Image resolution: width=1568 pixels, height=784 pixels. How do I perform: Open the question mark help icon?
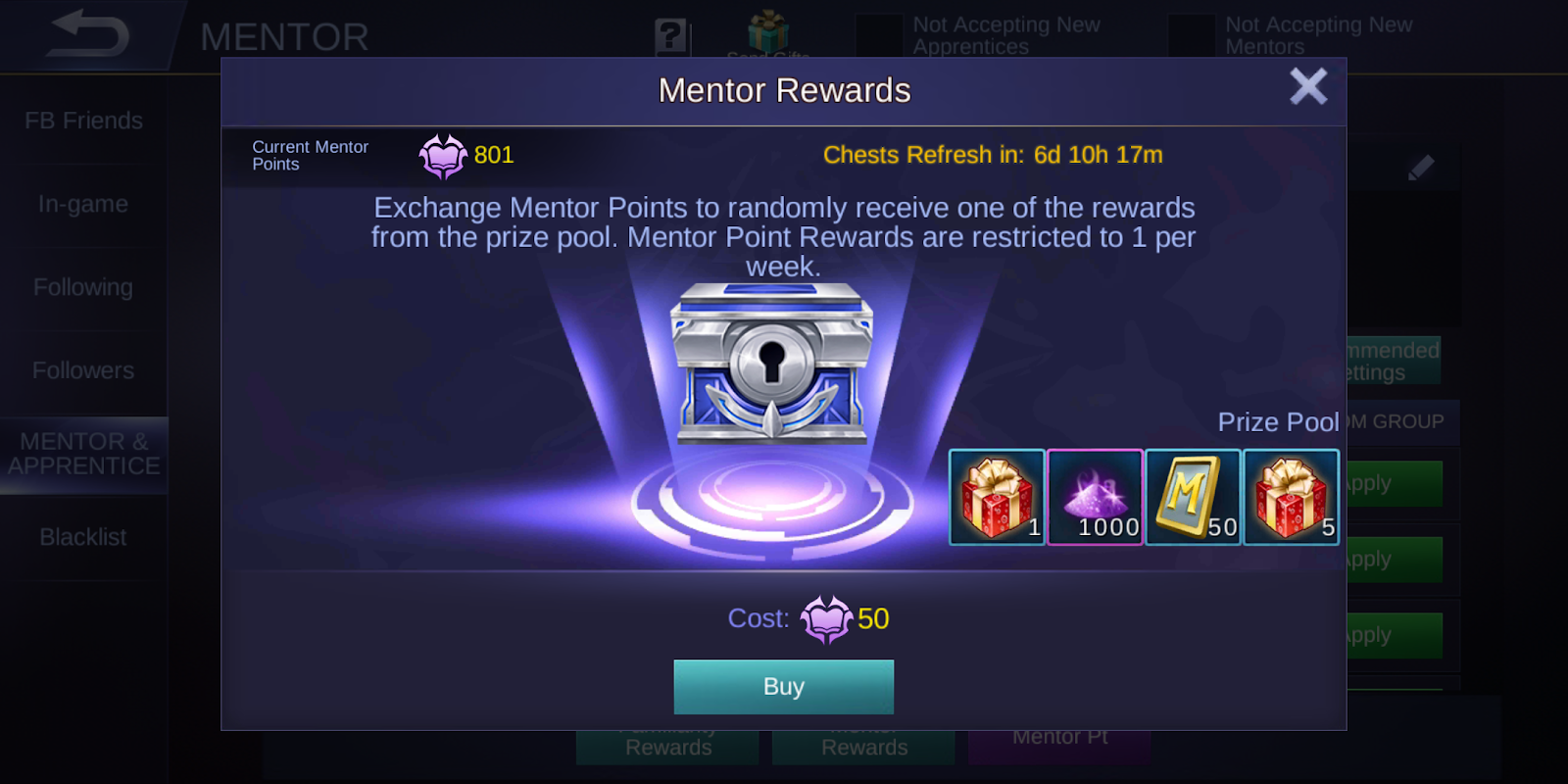[x=670, y=36]
